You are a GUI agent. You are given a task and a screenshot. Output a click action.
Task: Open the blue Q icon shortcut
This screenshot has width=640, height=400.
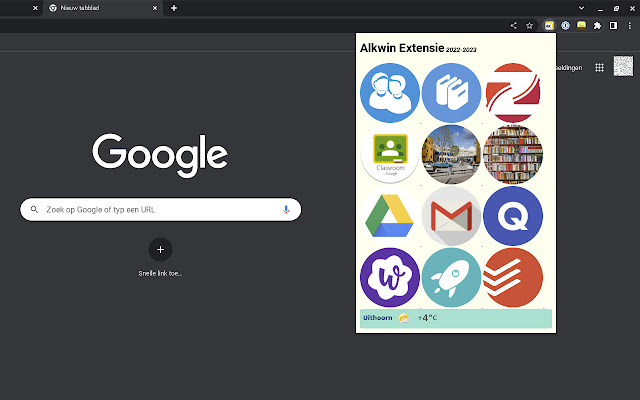point(513,216)
